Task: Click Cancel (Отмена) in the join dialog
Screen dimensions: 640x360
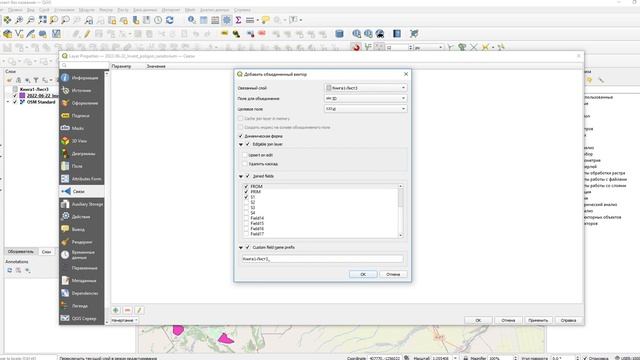Action: point(393,274)
